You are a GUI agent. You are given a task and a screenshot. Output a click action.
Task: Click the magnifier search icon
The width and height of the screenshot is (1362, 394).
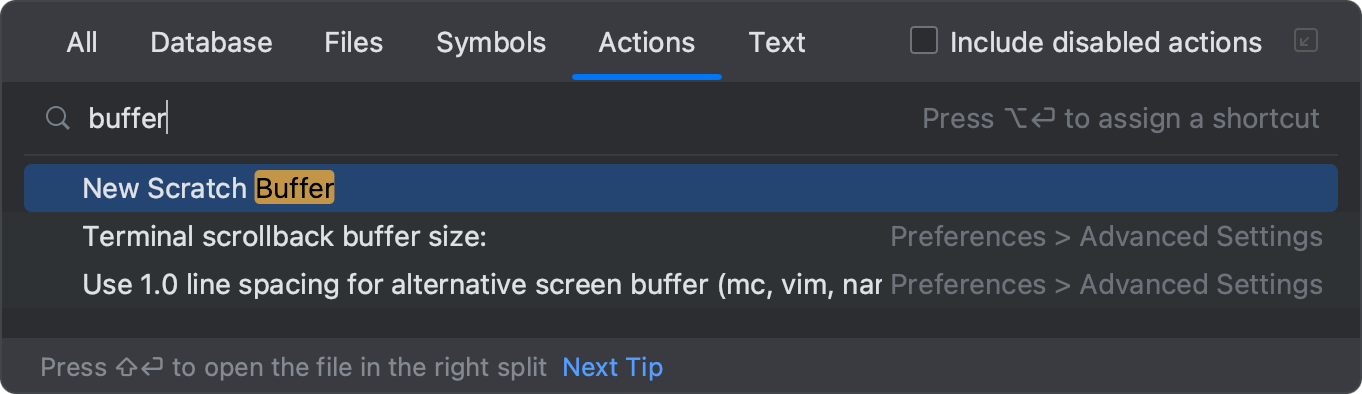(57, 119)
